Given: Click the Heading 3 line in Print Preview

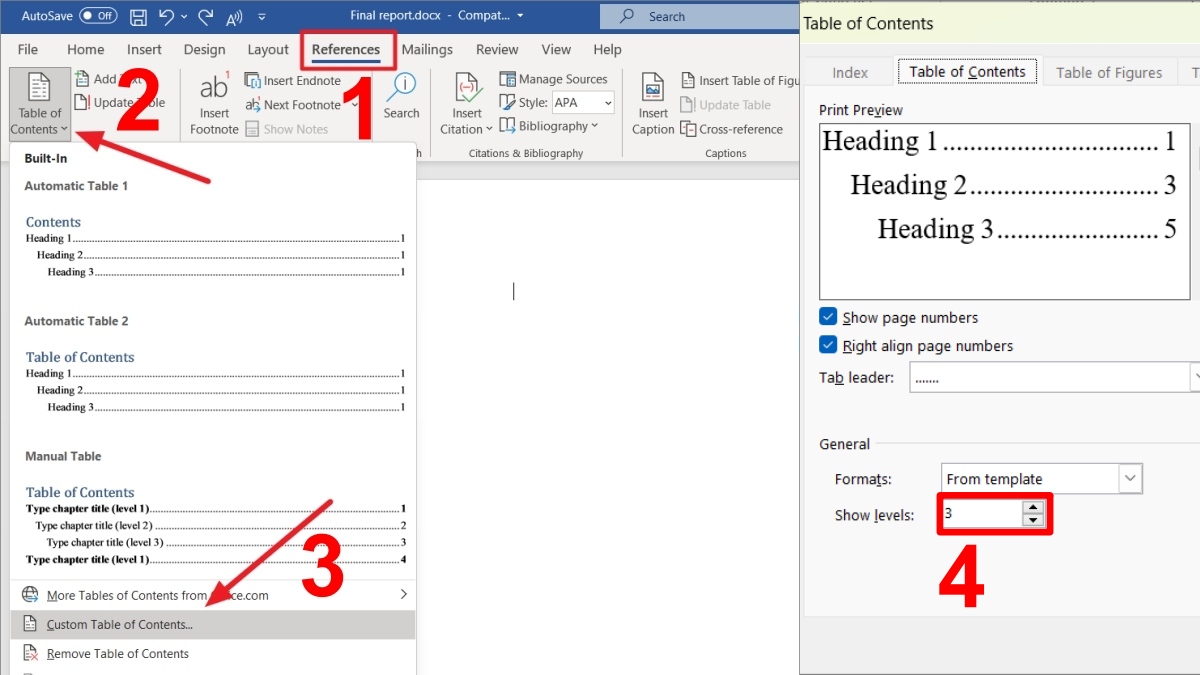Looking at the screenshot, I should (x=1027, y=229).
